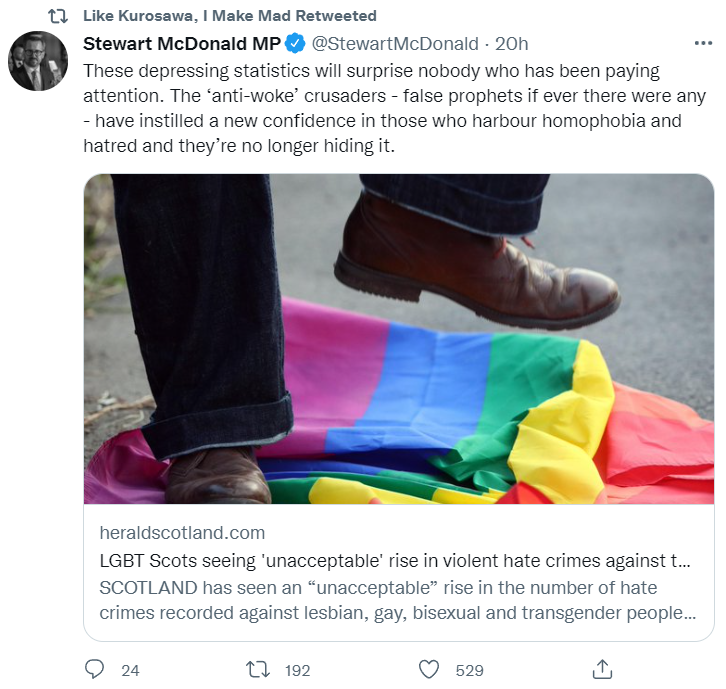Open 'Like Kurosawa, I Make Mad Retweeted' profile

pyautogui.click(x=230, y=16)
